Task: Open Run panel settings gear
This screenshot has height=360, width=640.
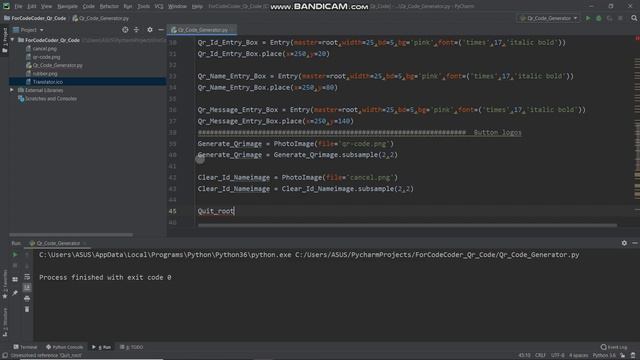Action: coord(624,243)
